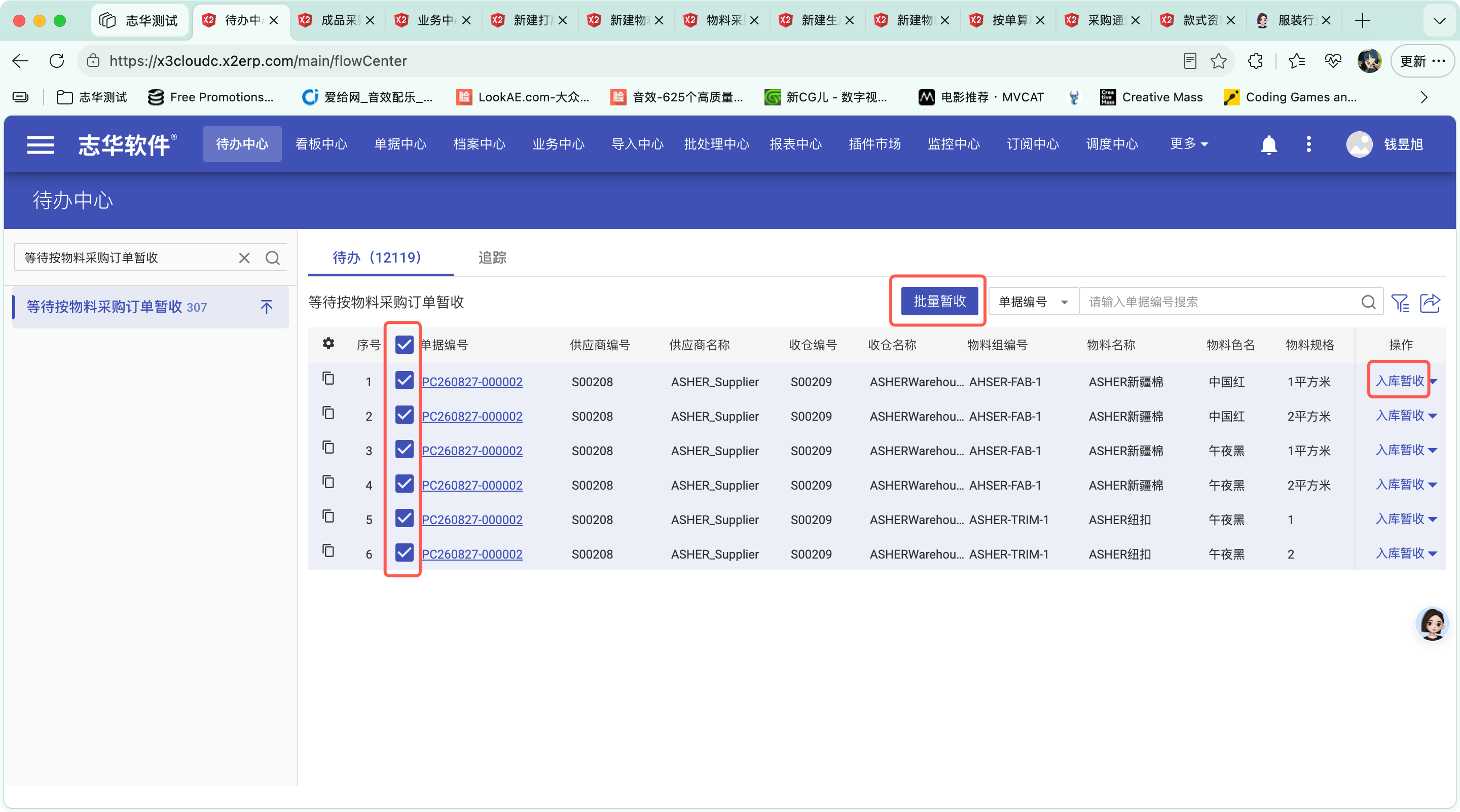
Task: Click the browser reload icon
Action: coord(57,61)
